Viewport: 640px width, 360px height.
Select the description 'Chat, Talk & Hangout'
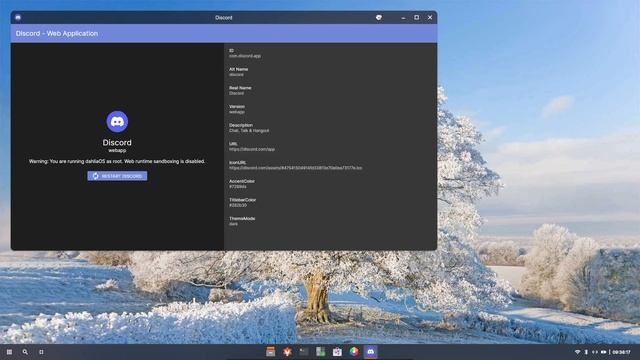pos(249,131)
